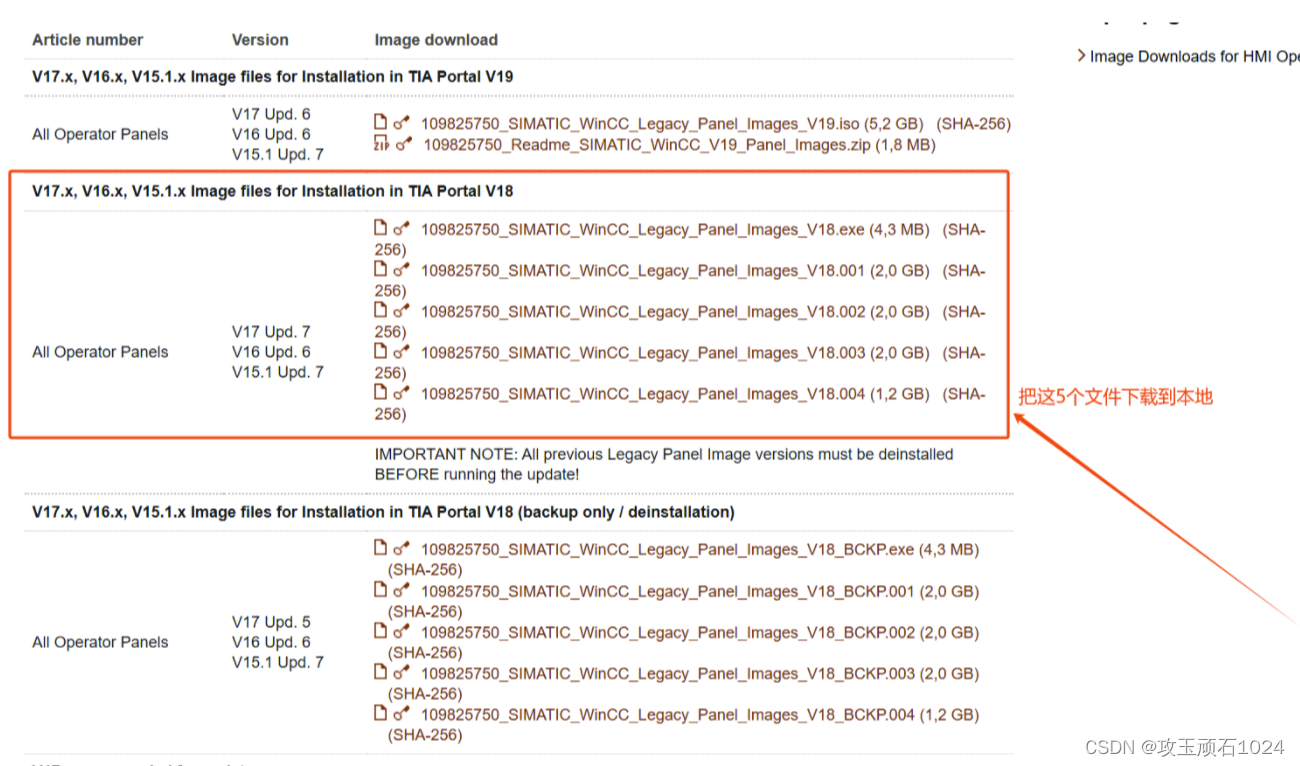Click the file icon beside Legacy_Panel_Images_V18.004

[380, 391]
